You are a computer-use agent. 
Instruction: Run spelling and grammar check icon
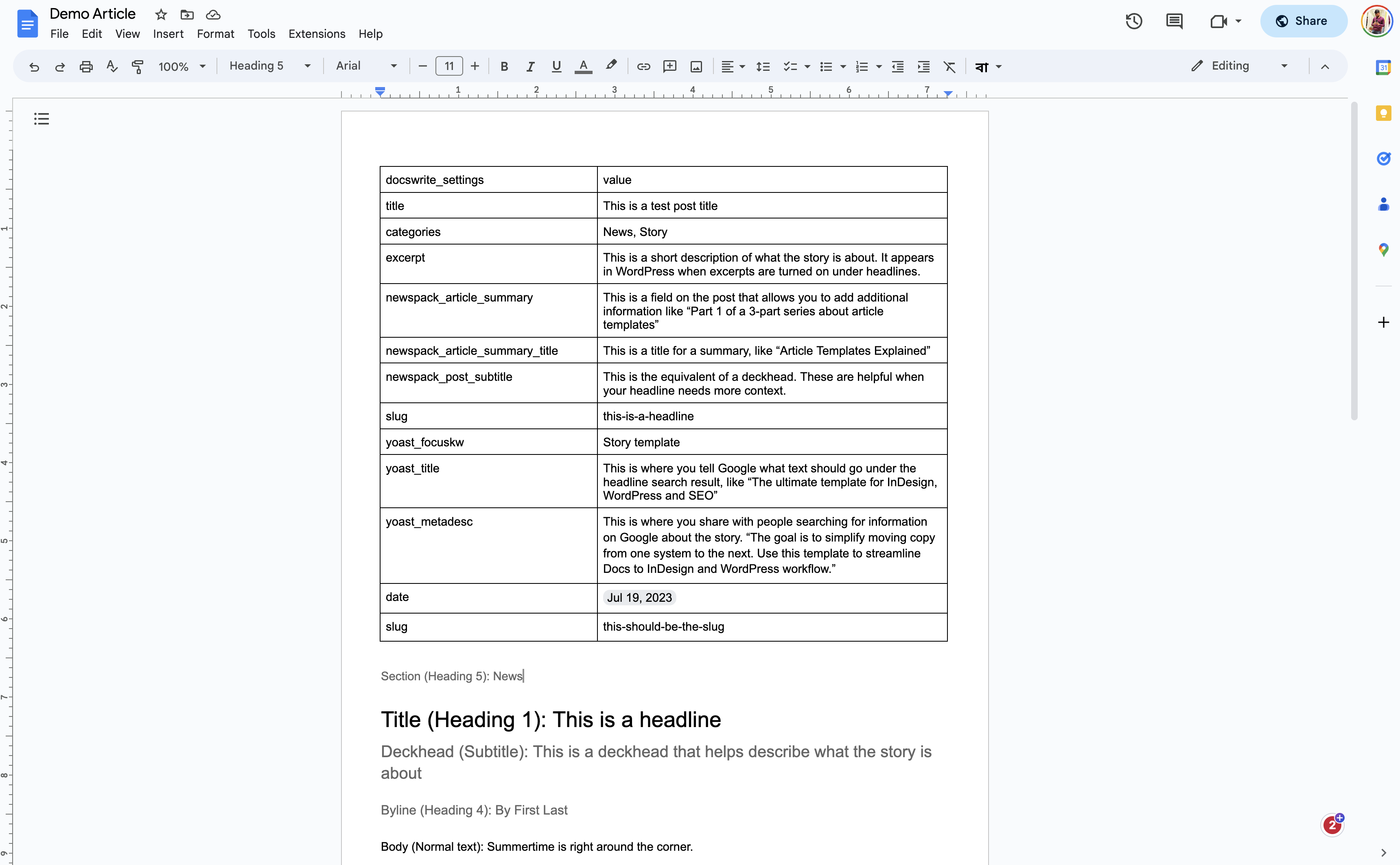pos(112,66)
